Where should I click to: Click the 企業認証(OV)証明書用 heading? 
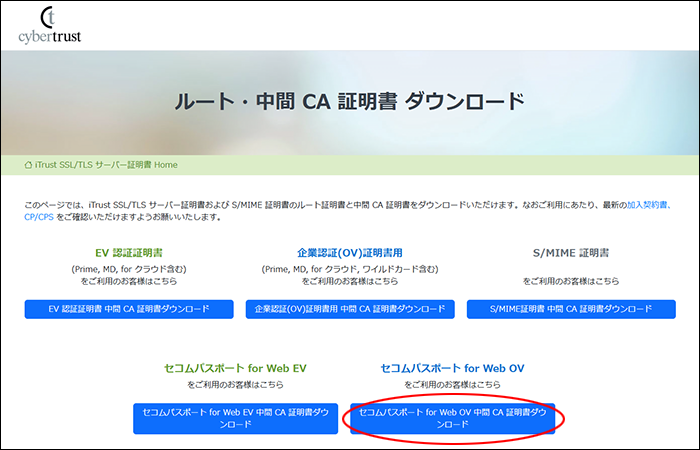pos(350,253)
